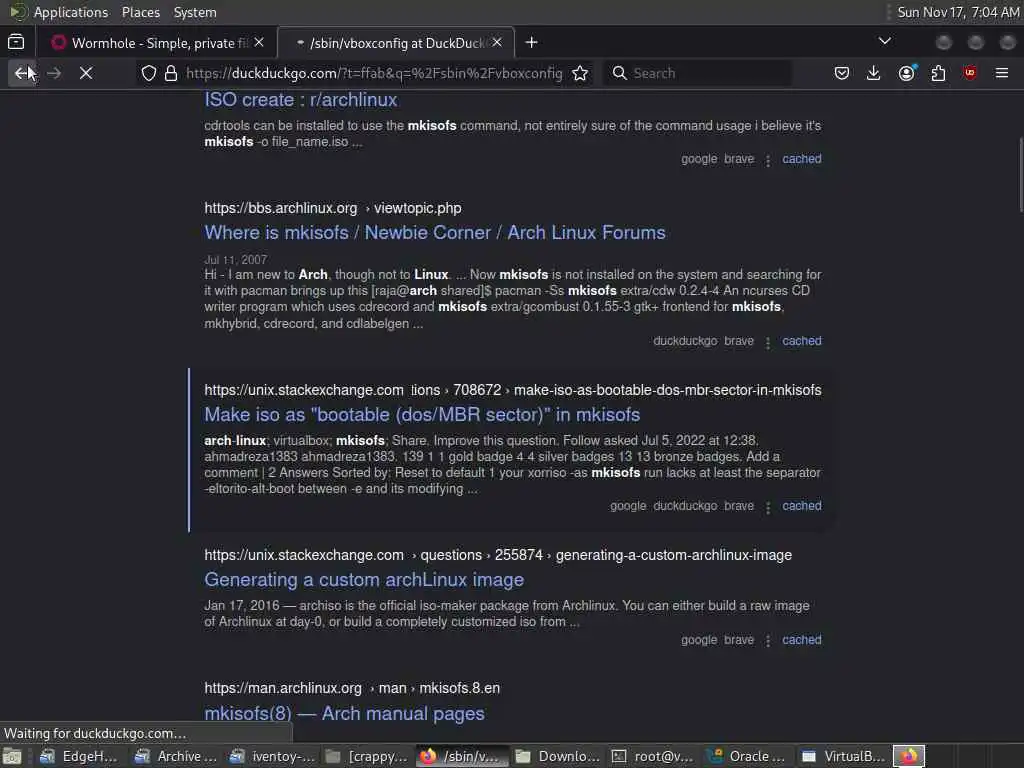Open cached link for custom archLinux image
This screenshot has width=1024, height=768.
pyautogui.click(x=802, y=640)
